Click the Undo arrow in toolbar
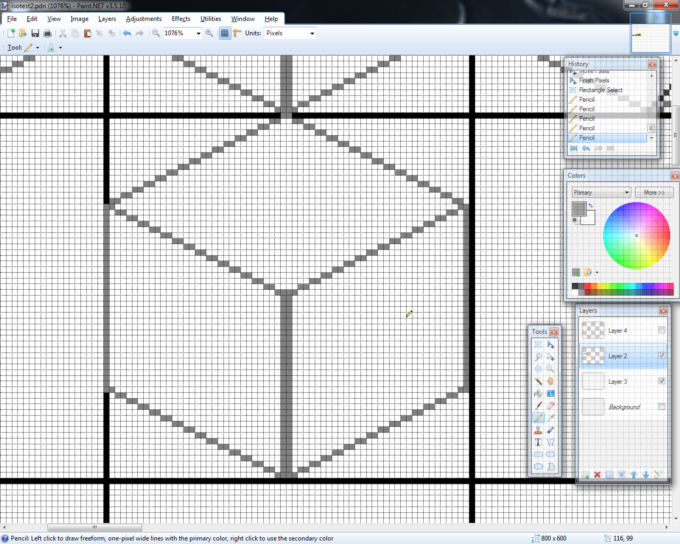This screenshot has width=680, height=544. click(127, 33)
